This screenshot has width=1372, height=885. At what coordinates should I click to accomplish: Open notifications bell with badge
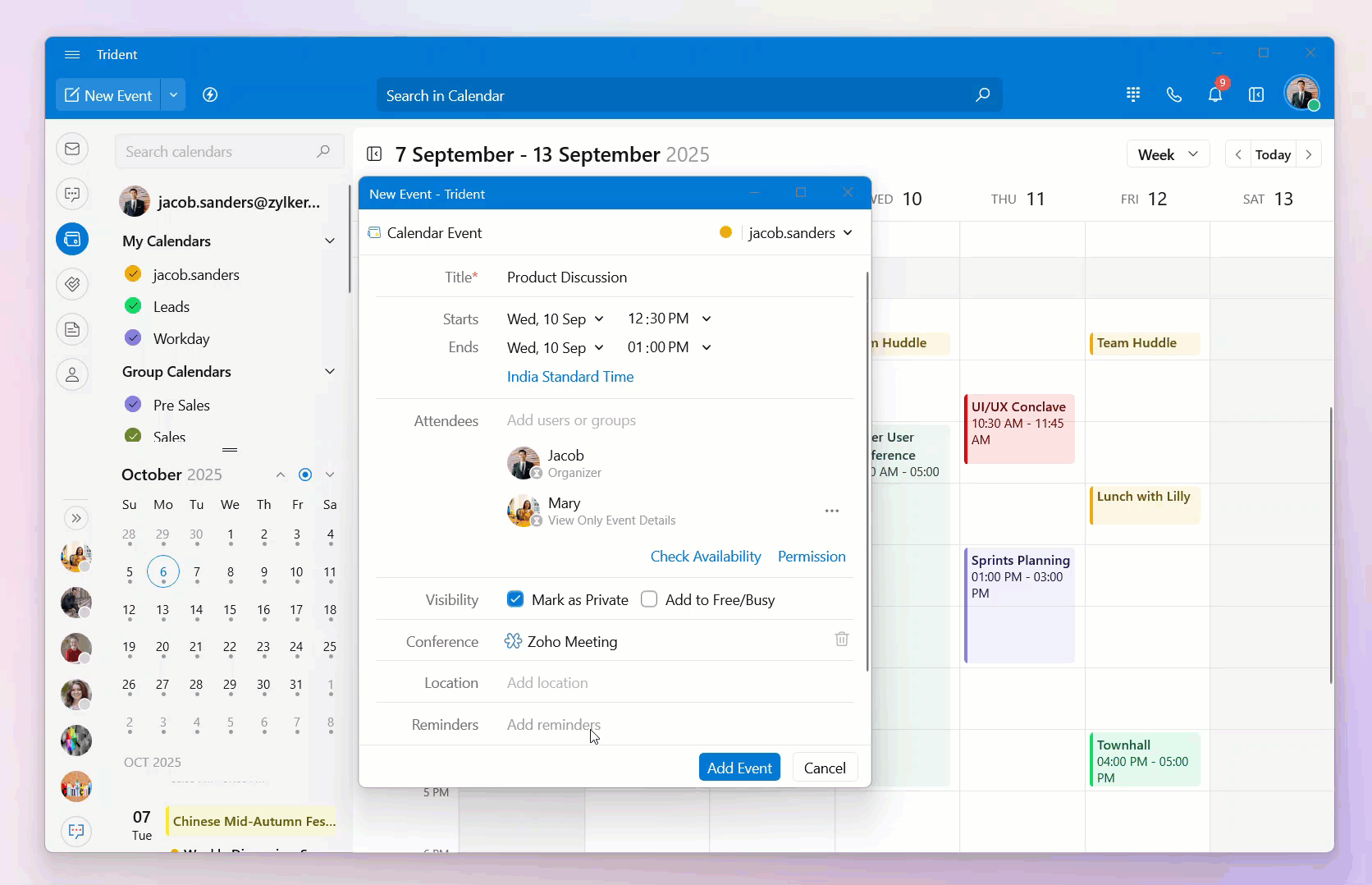tap(1215, 94)
